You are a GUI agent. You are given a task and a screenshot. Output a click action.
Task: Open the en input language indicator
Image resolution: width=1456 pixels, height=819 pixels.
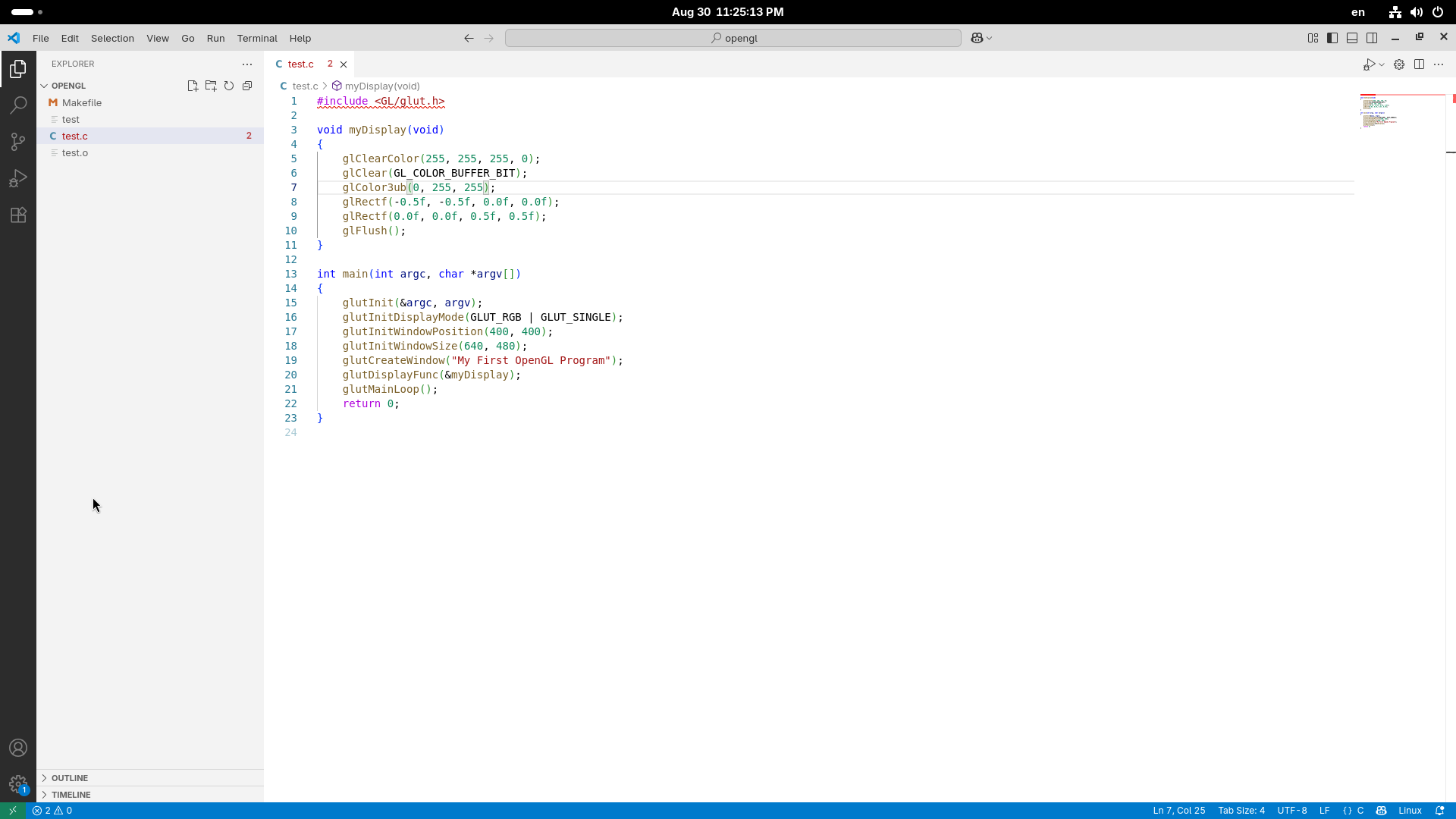(x=1358, y=12)
